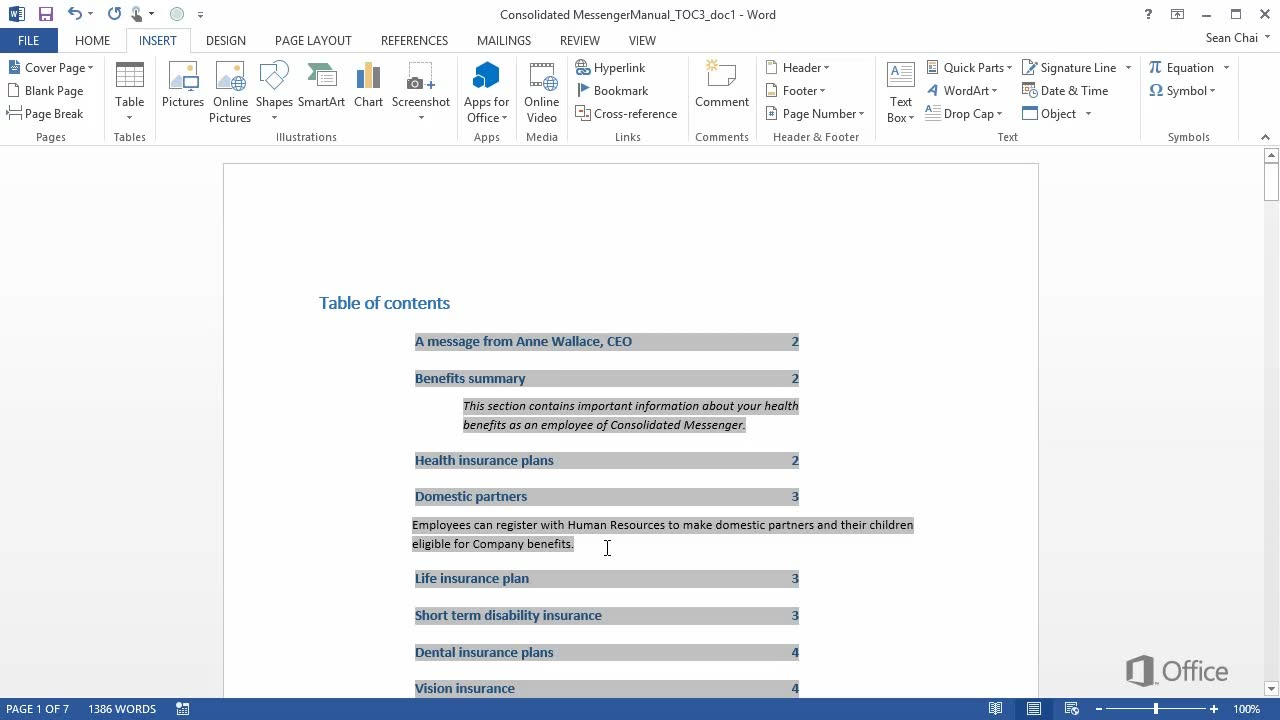Open zoom level 100% dialog
Viewport: 1280px width, 720px height.
(x=1246, y=708)
